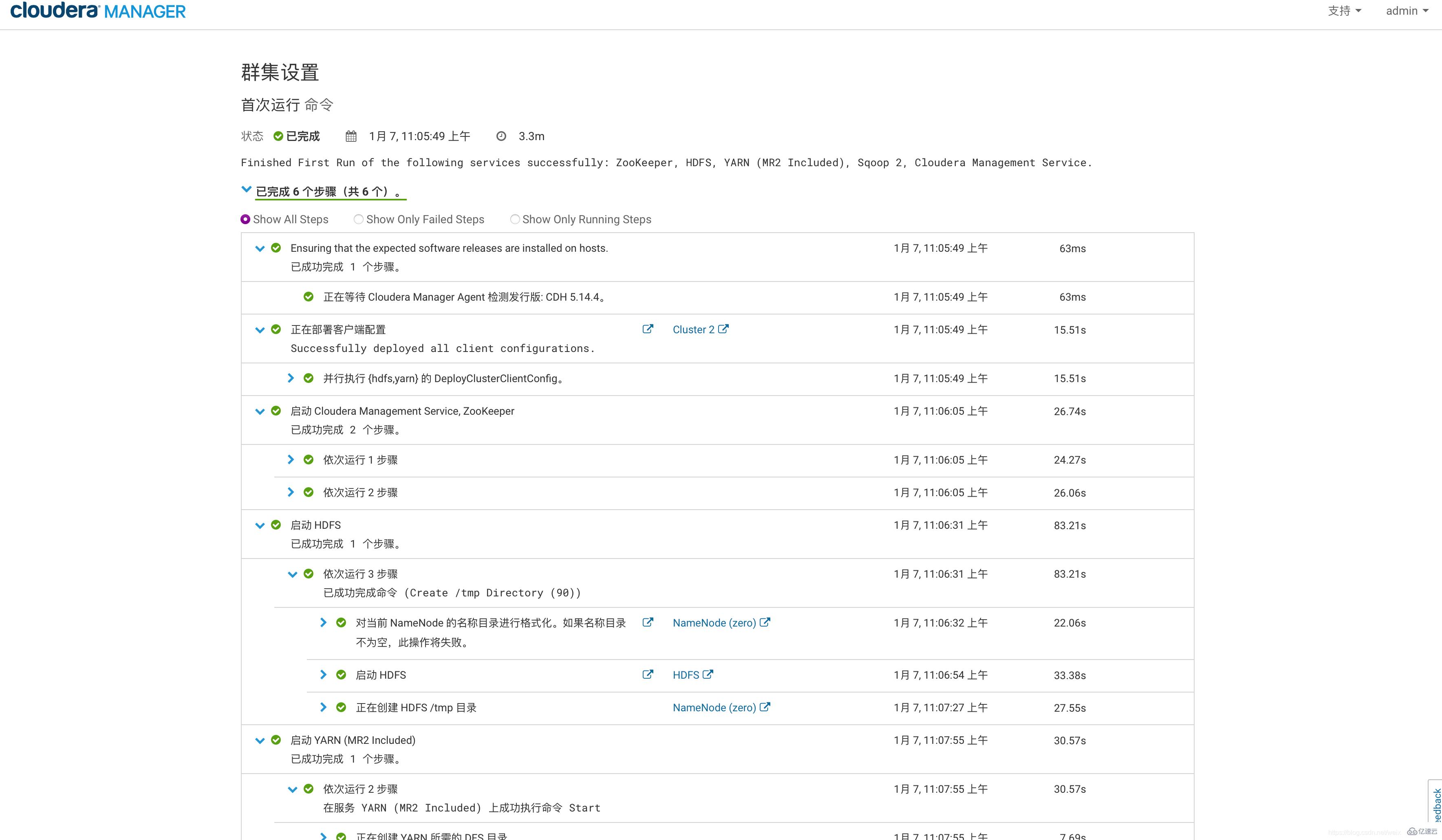The width and height of the screenshot is (1442, 840).
Task: Open NameNode (zero) link in format step
Action: click(x=714, y=623)
